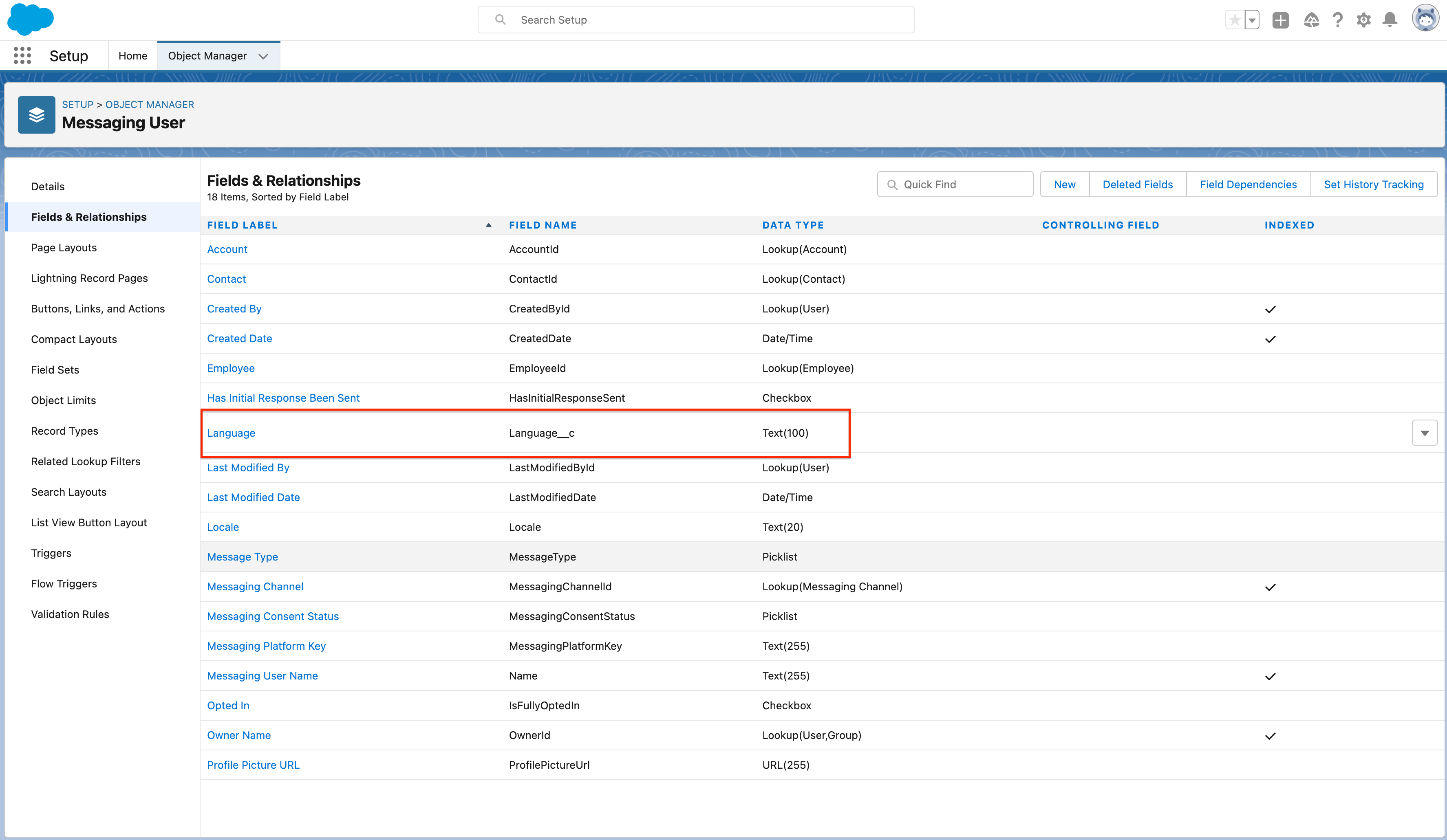Open the Trailhead guidance icon
The width and height of the screenshot is (1447, 840).
pos(1312,20)
